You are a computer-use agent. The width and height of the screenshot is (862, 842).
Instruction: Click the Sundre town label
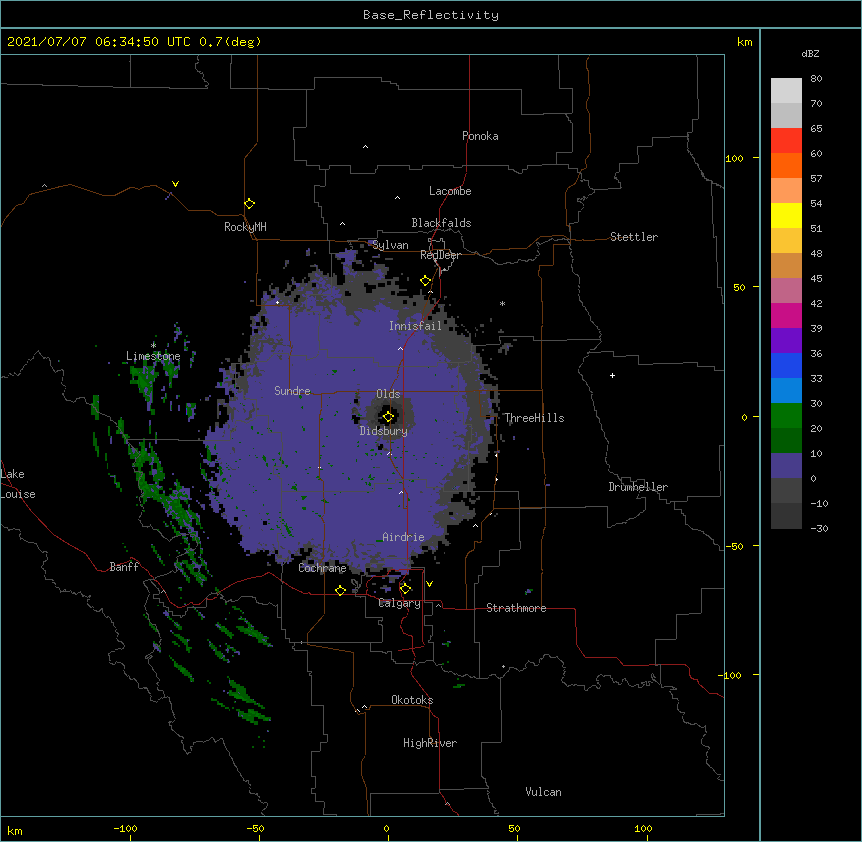(292, 391)
